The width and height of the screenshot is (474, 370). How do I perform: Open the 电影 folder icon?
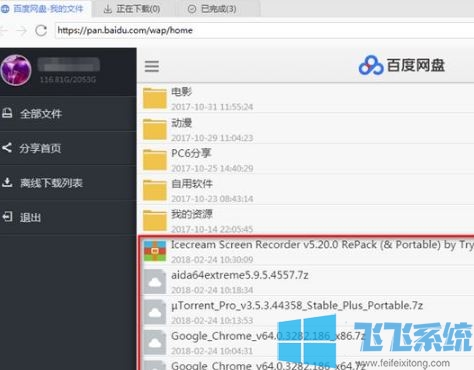coord(155,98)
